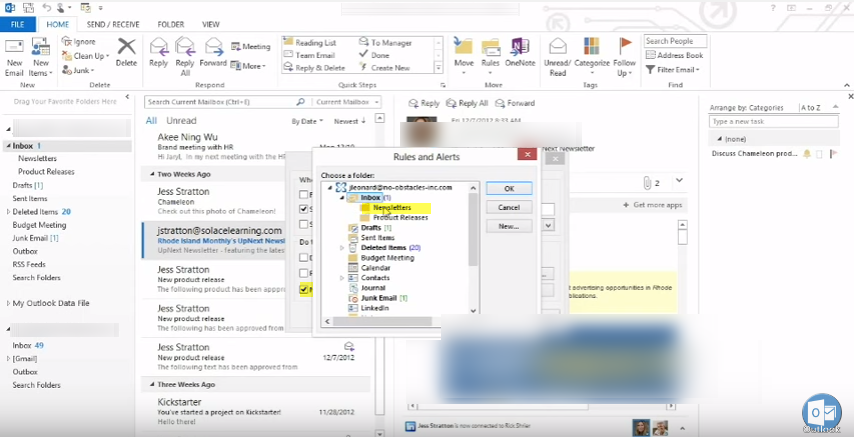The image size is (854, 437).
Task: Click the Type a new task field
Action: pos(774,122)
